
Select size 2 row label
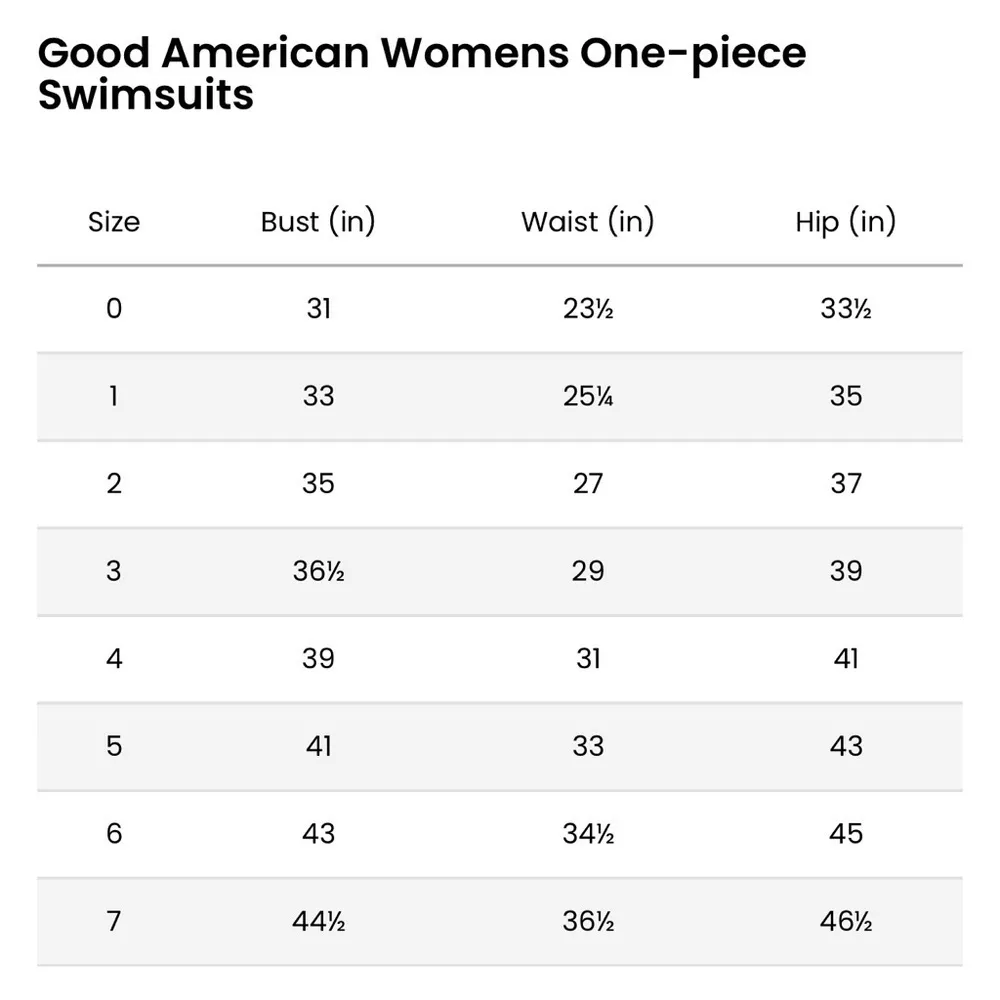114,484
